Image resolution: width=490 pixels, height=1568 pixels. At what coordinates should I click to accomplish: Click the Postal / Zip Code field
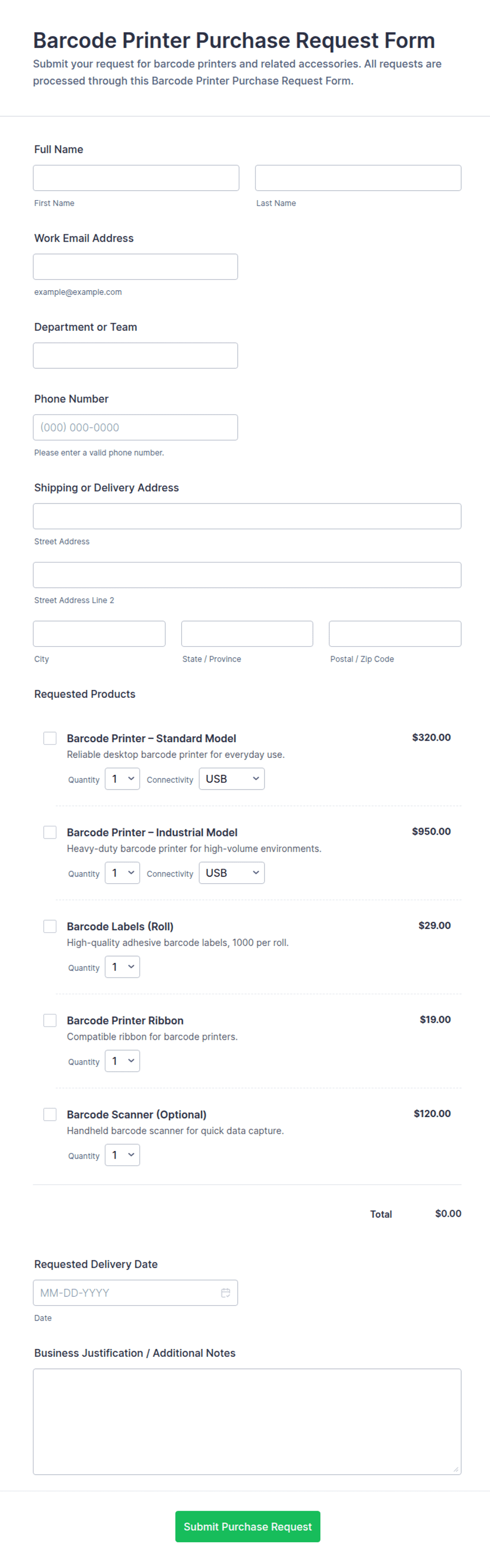point(395,634)
